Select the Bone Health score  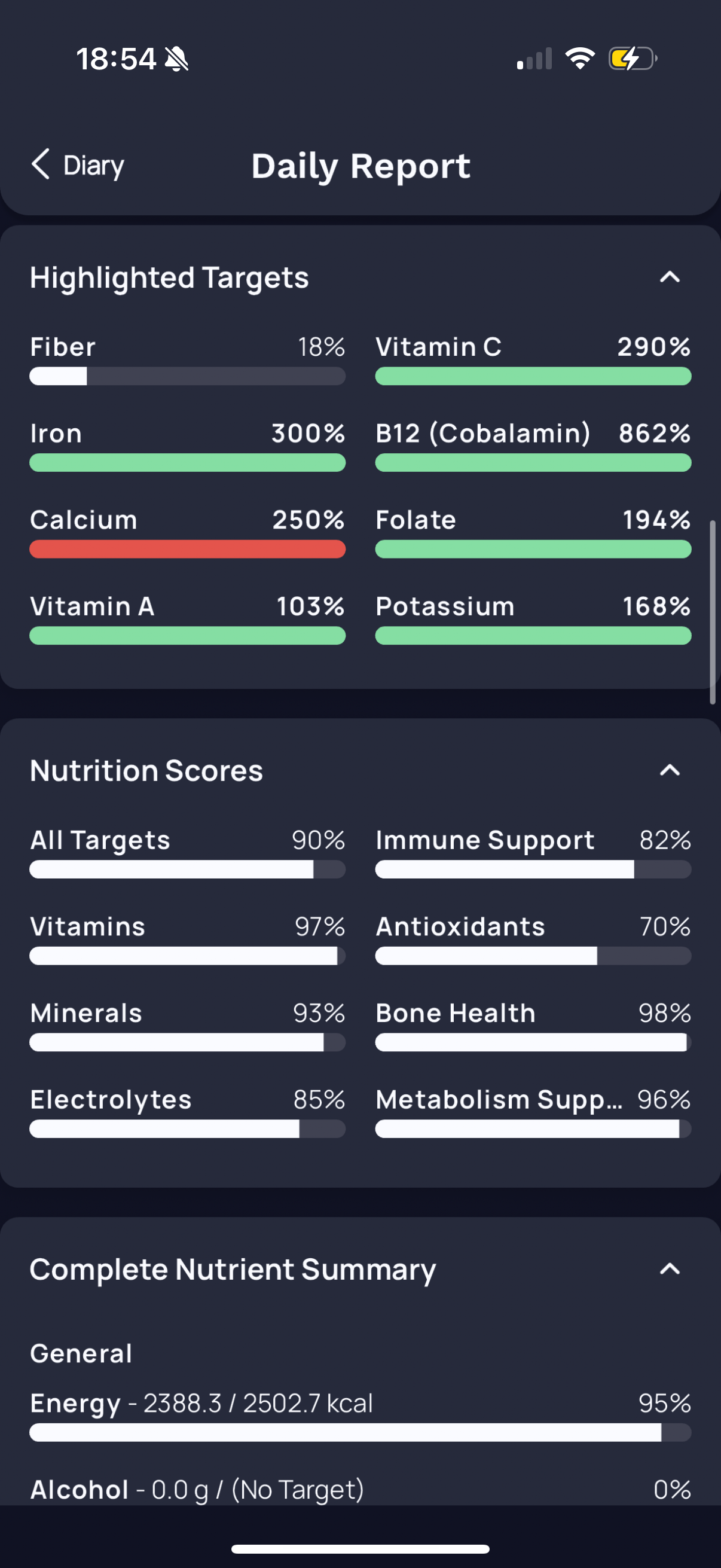click(x=533, y=1025)
